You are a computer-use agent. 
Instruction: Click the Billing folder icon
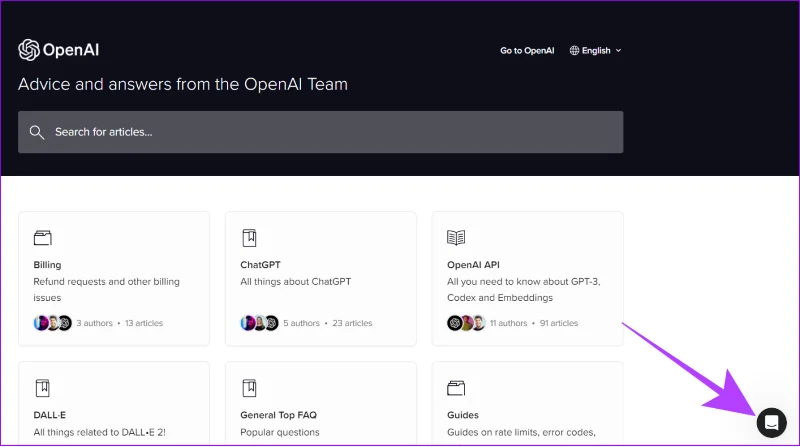coord(43,238)
